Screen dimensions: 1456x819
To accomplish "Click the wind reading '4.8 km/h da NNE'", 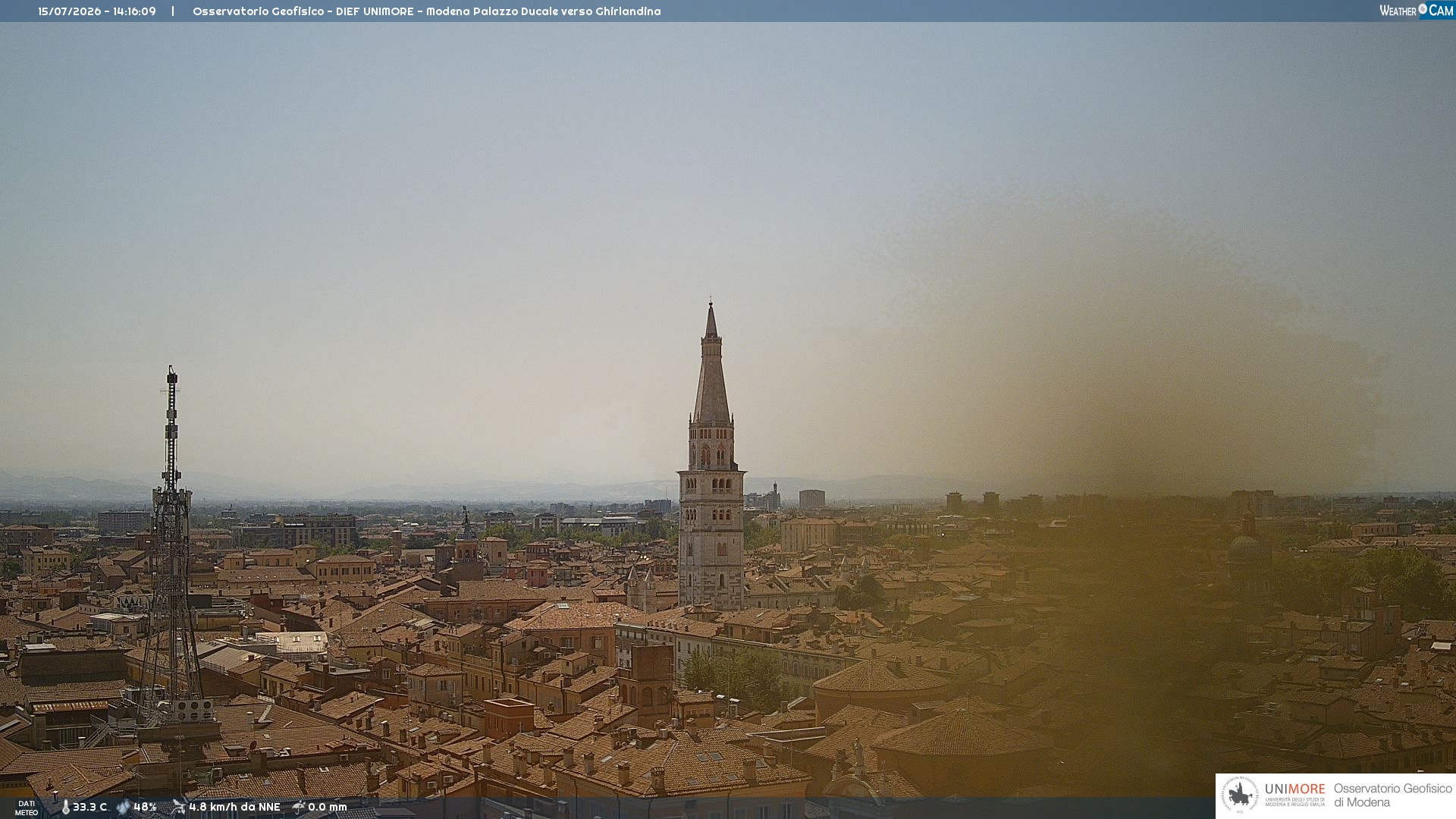I will click(234, 808).
